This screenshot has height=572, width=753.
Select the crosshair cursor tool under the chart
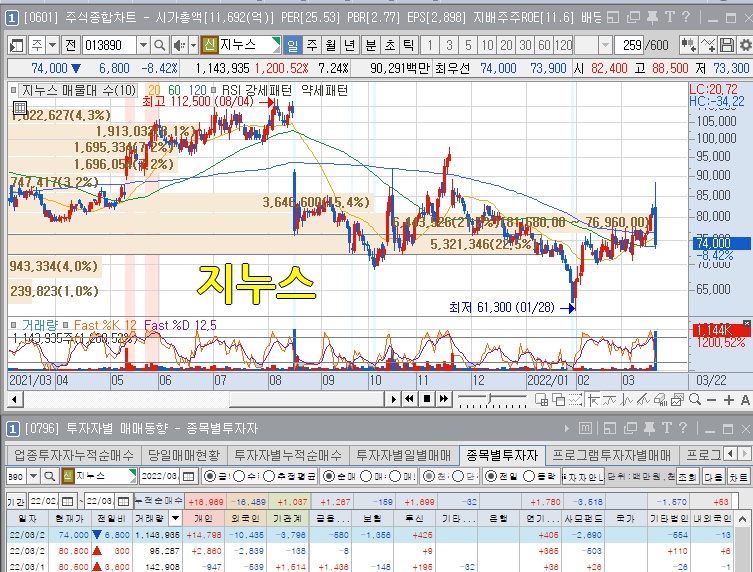[594, 399]
